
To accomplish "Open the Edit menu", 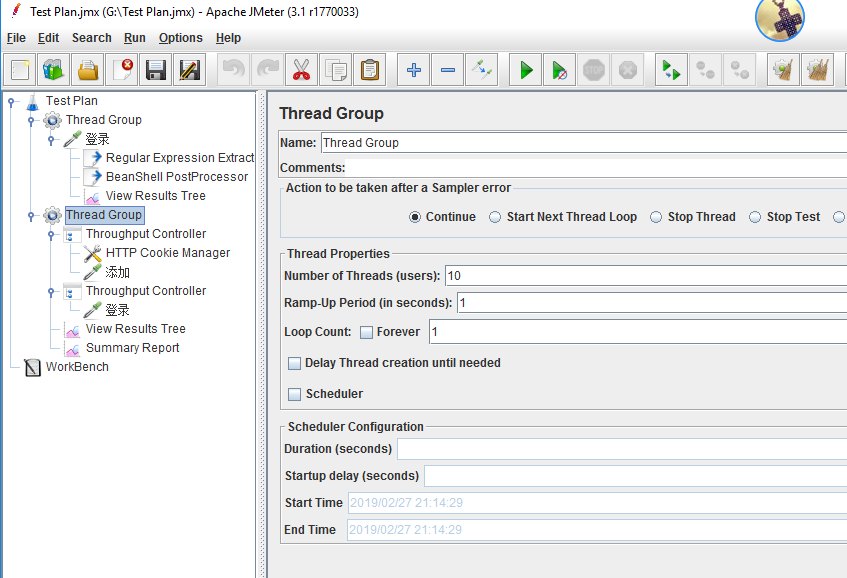I will pyautogui.click(x=49, y=38).
